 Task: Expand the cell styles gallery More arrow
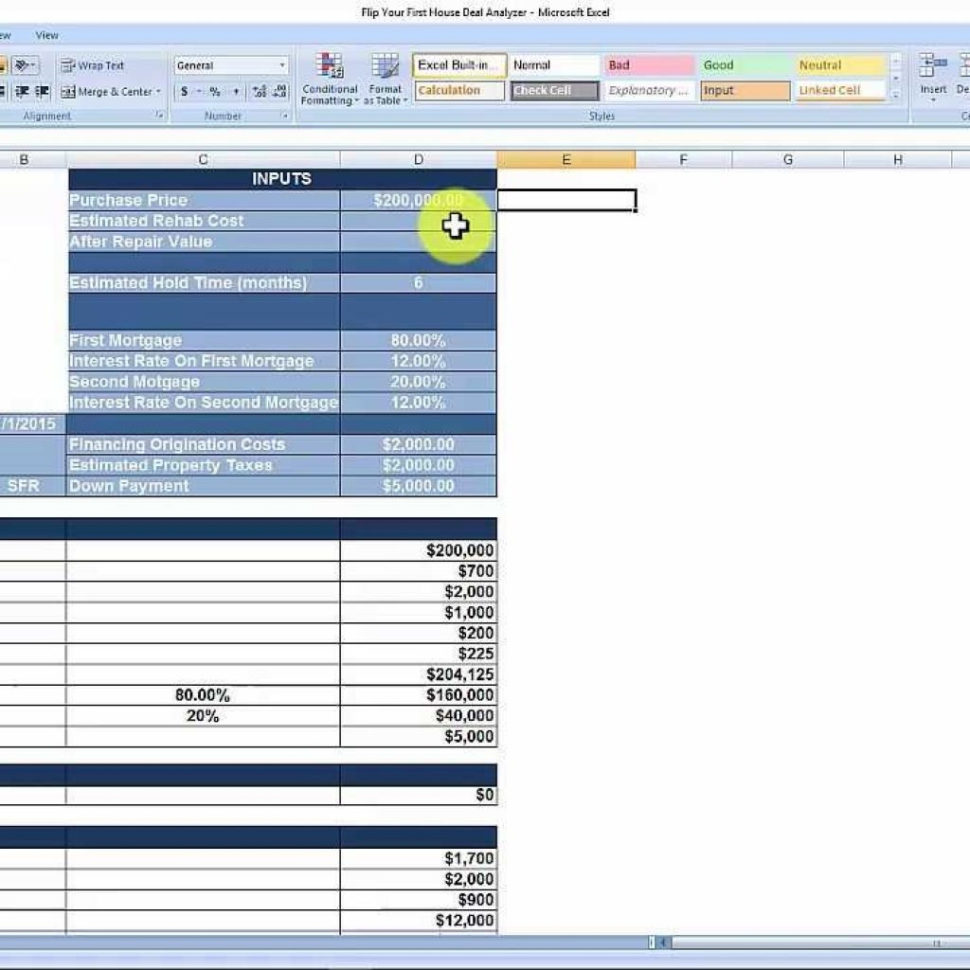point(896,95)
